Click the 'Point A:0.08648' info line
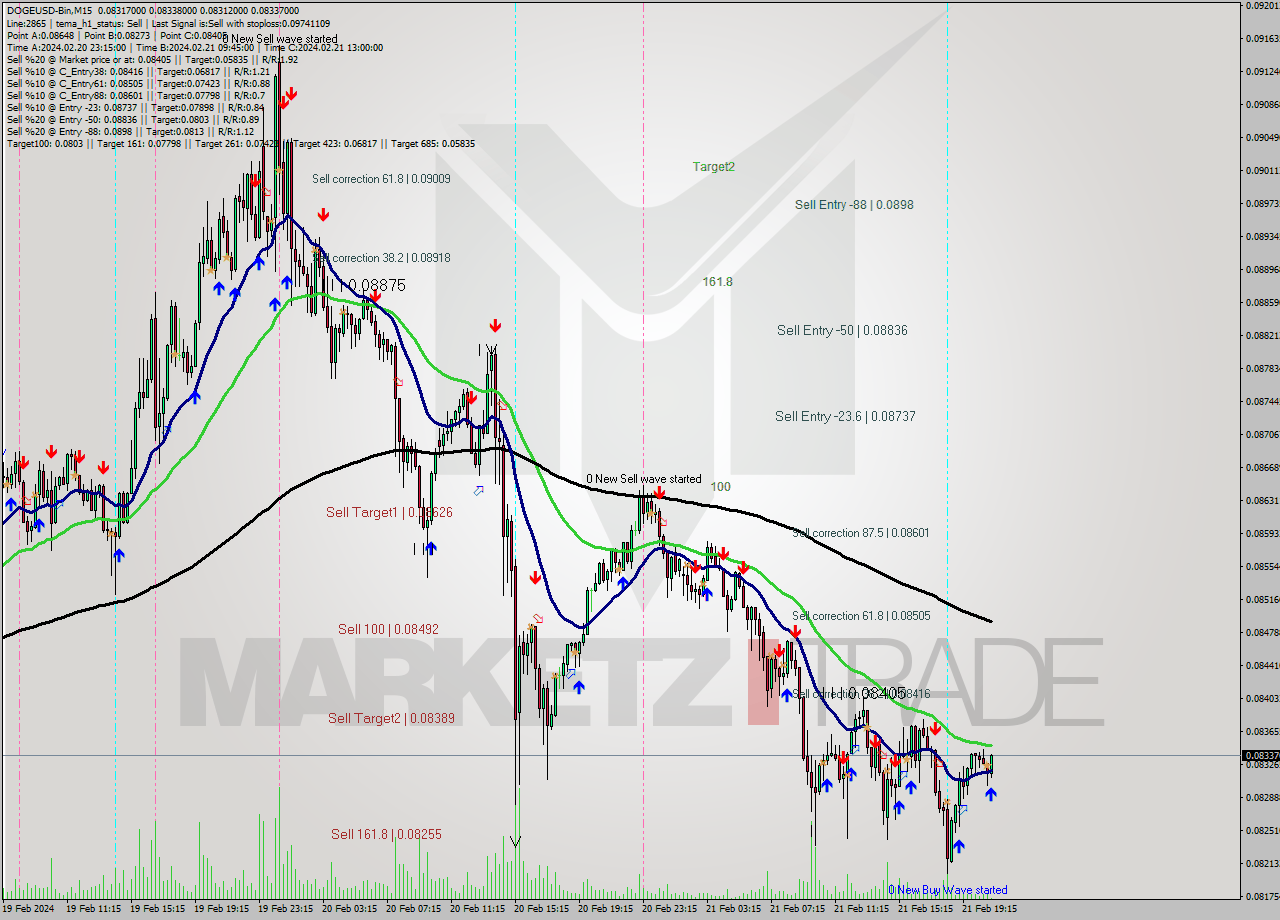1280x920 pixels. [117, 35]
